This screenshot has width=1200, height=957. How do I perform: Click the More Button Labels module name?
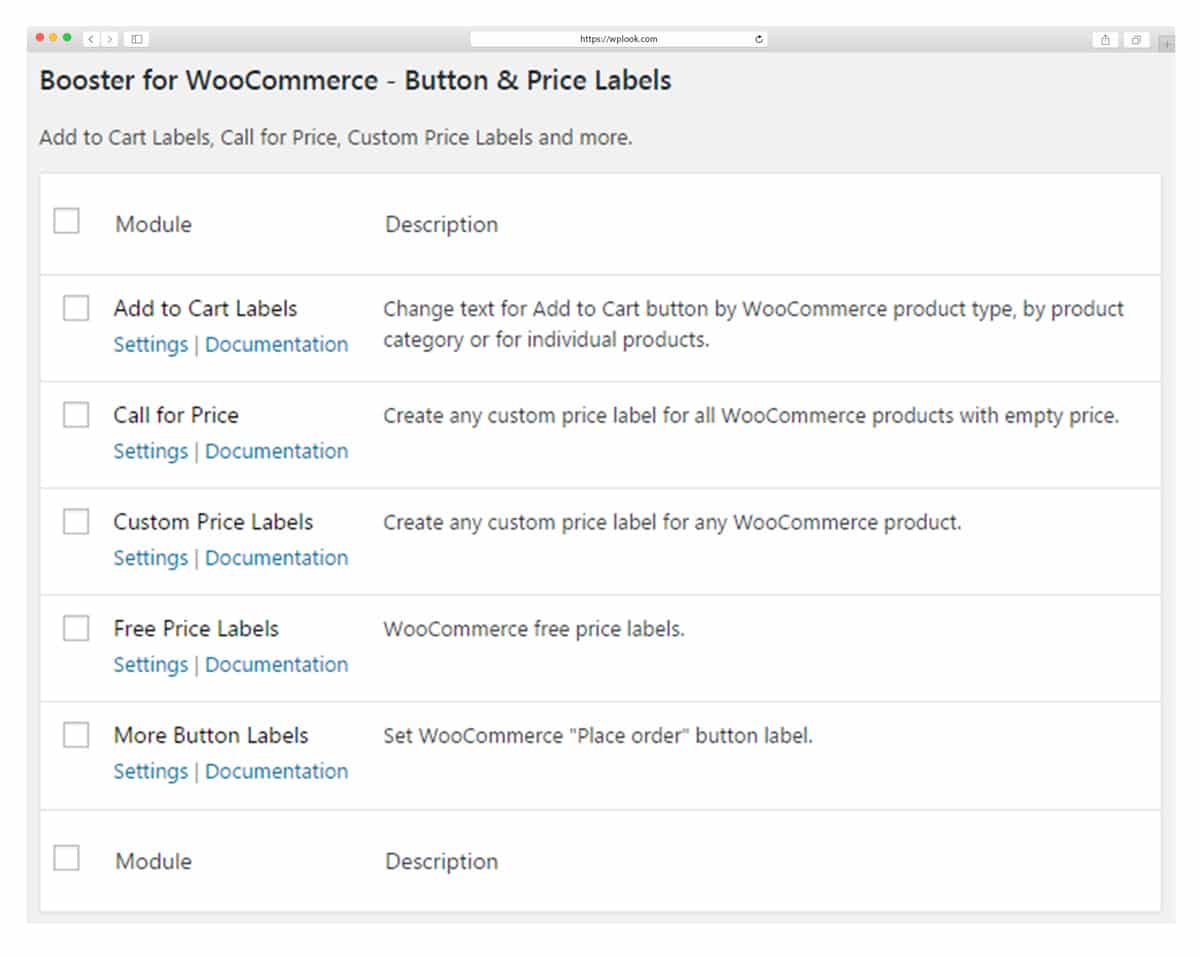click(211, 736)
